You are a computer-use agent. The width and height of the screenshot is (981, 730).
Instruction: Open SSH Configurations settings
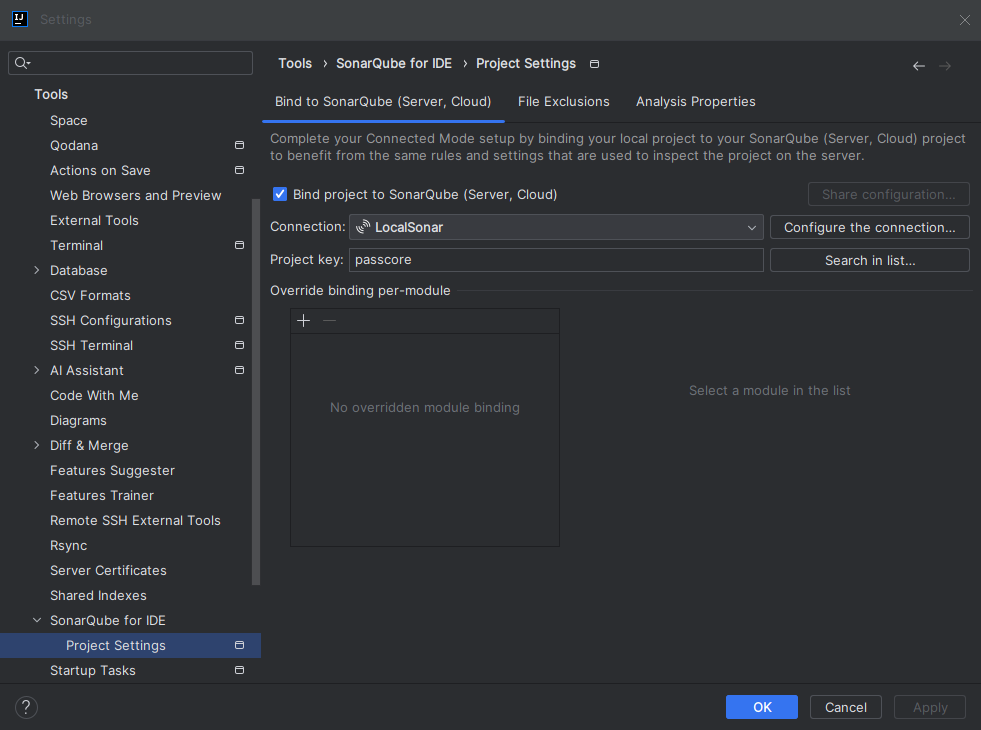(111, 321)
